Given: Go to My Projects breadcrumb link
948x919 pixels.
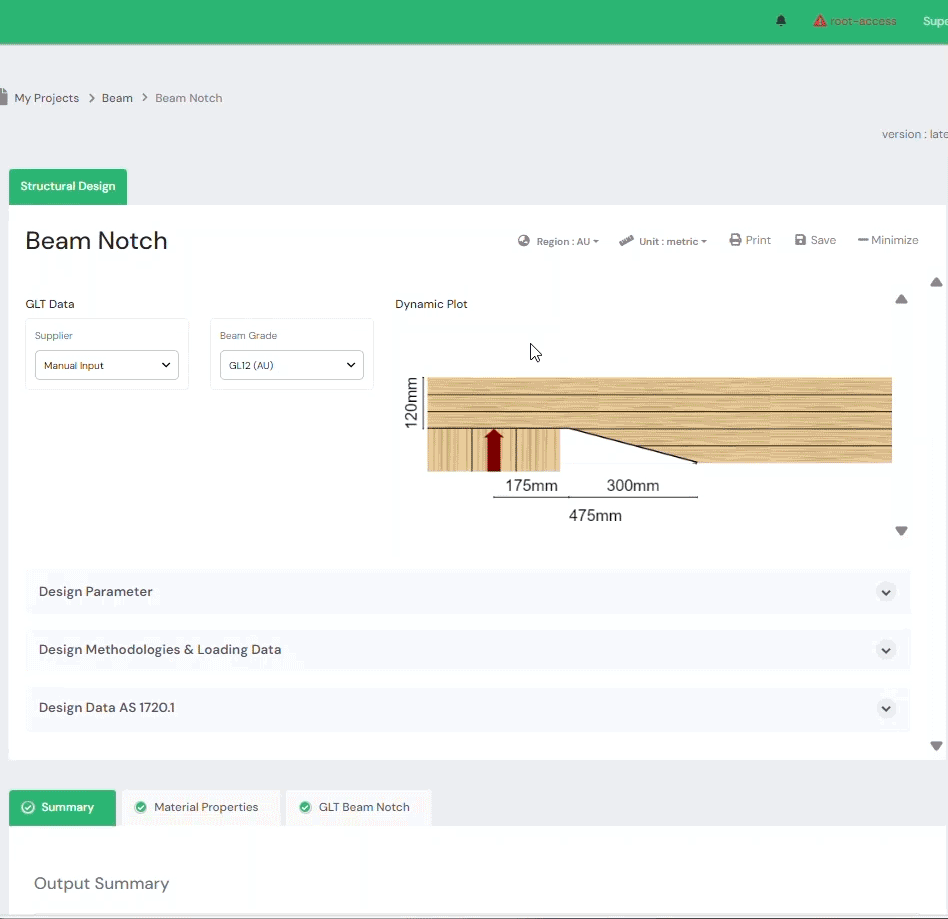Looking at the screenshot, I should (46, 98).
